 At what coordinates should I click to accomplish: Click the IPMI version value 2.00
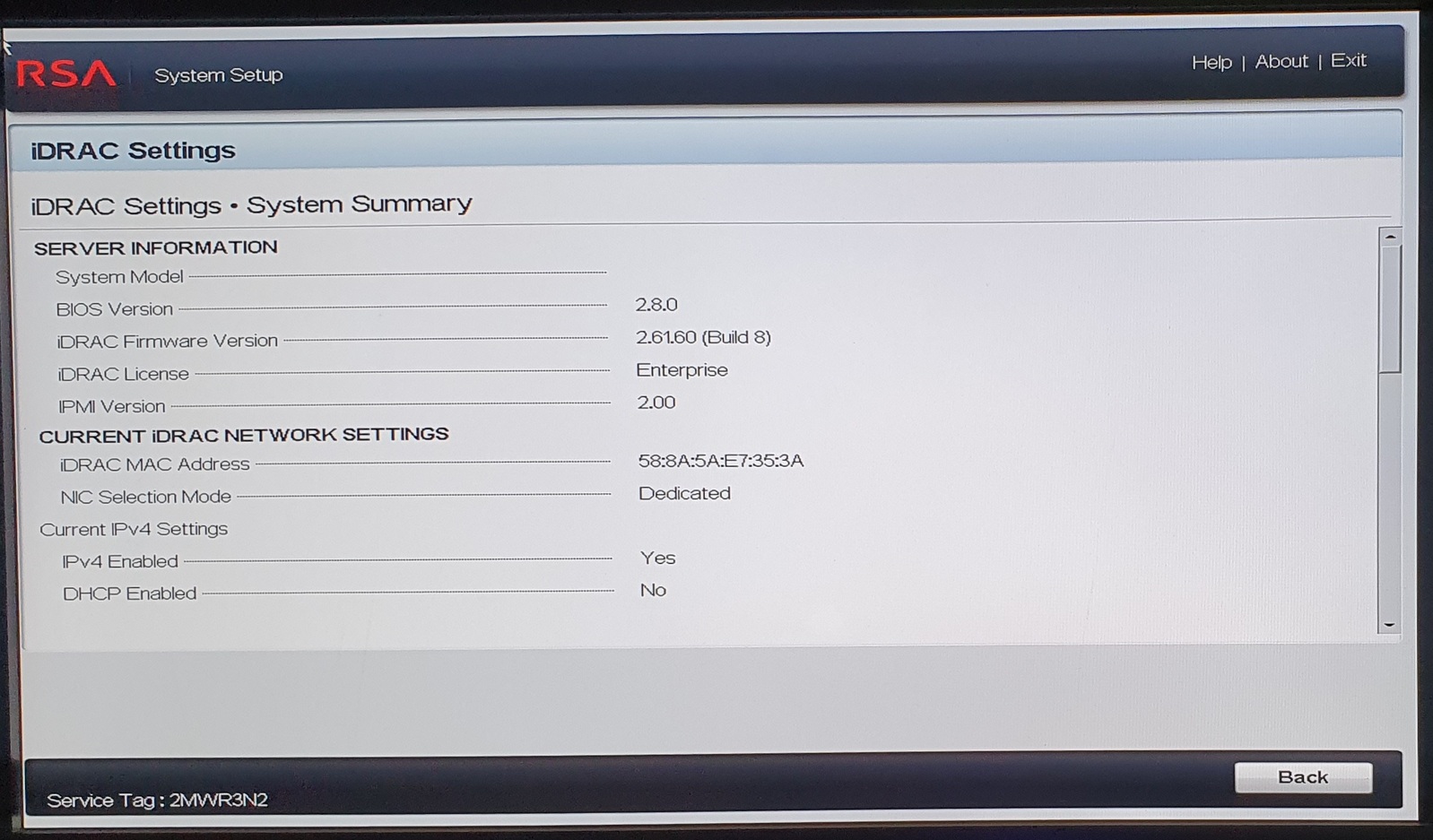[x=656, y=403]
